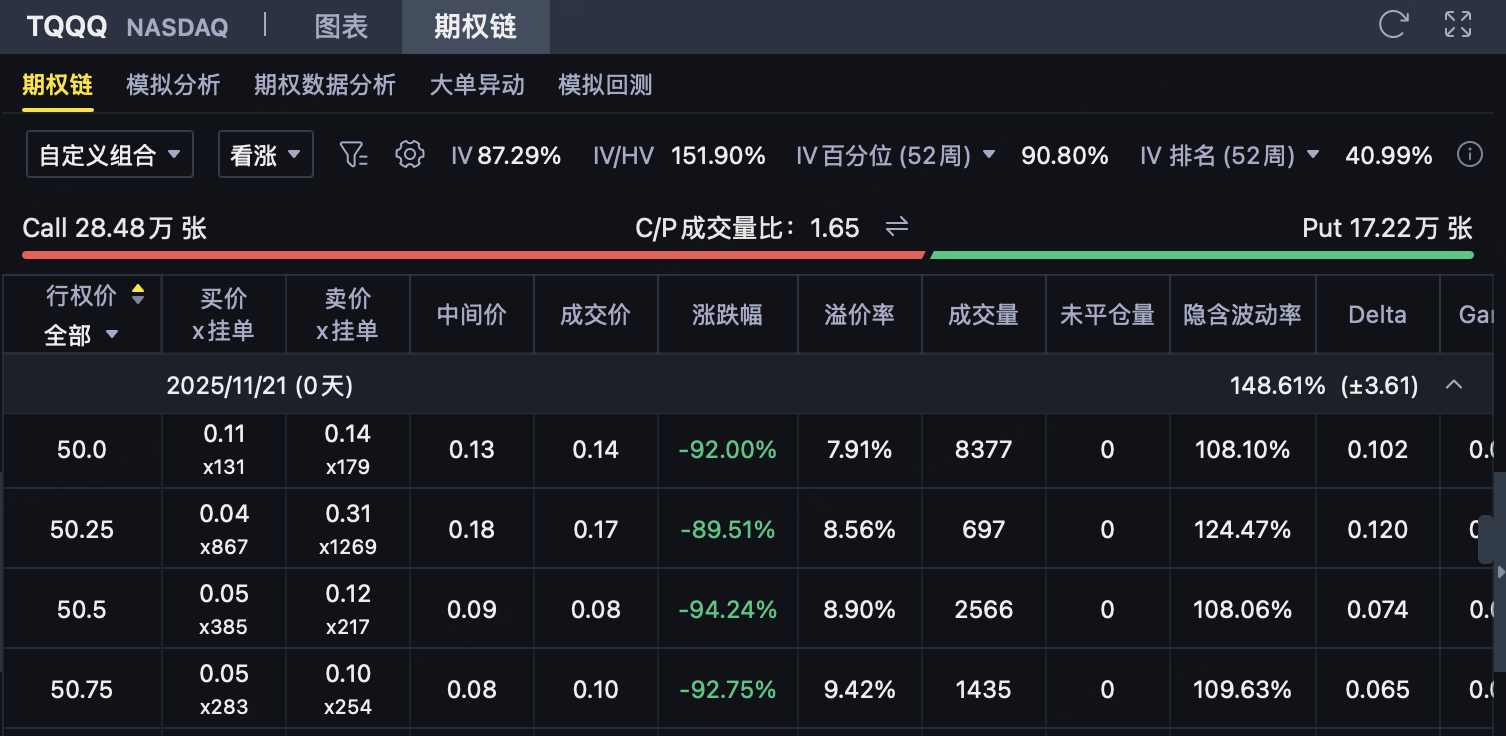Click the fullscreen expand icon
Viewport: 1506px width, 736px height.
pos(1458,25)
